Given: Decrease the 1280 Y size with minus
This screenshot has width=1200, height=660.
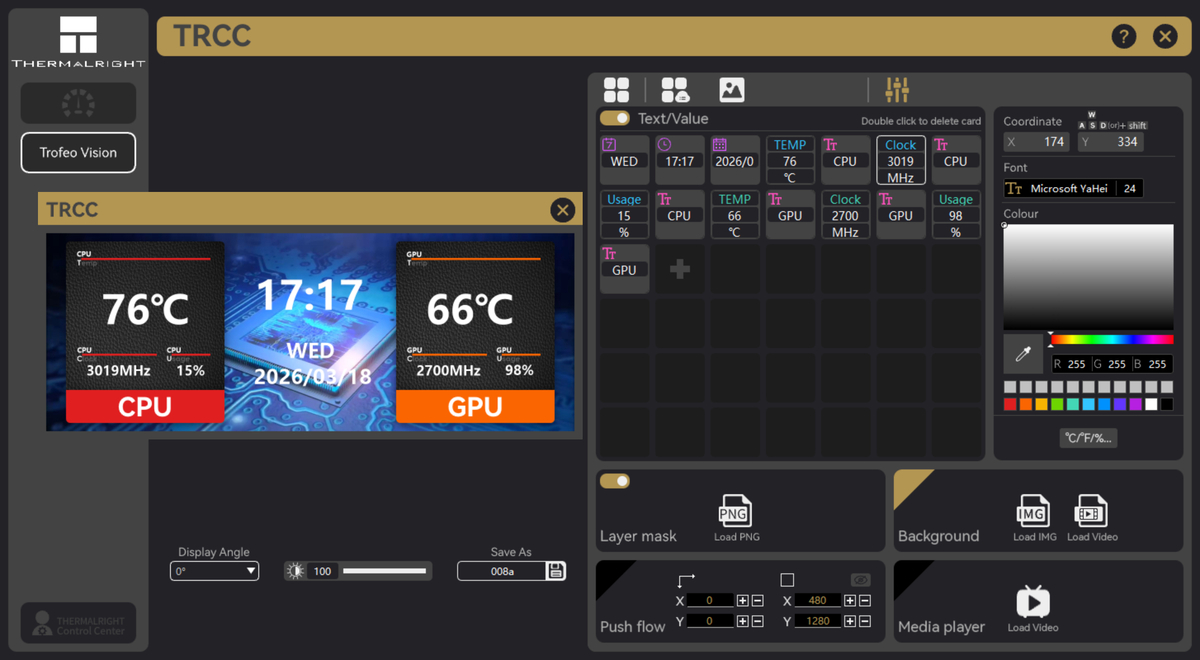Looking at the screenshot, I should click(864, 622).
